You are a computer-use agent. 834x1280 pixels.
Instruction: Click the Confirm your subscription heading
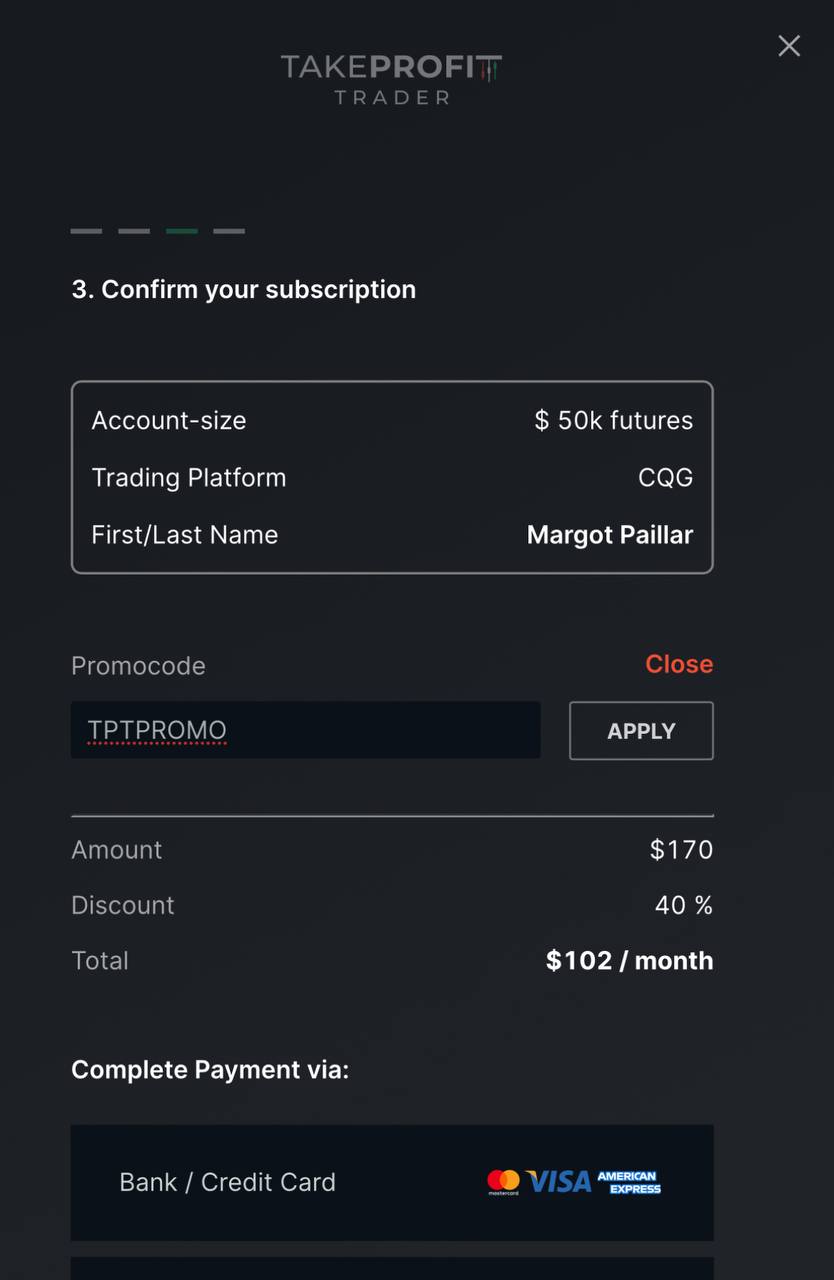(x=243, y=289)
